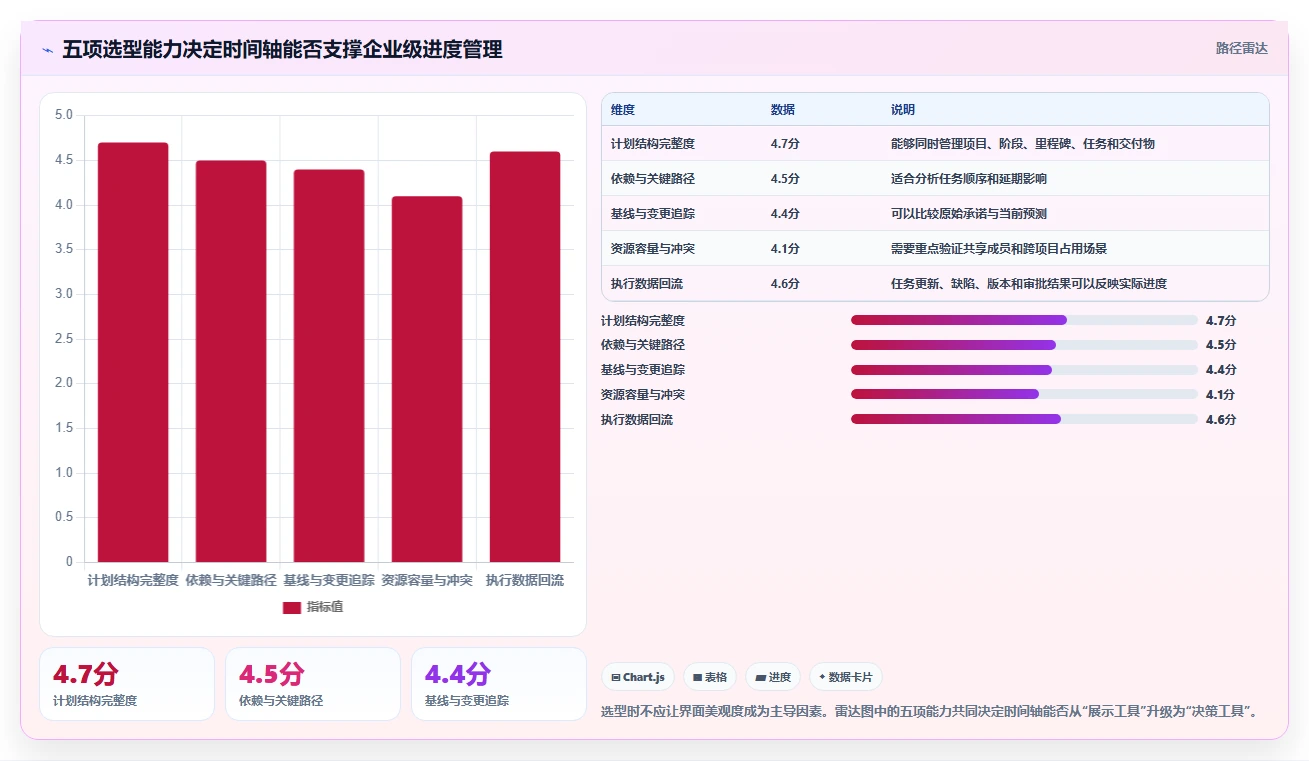Select the 进度 tag chip

pos(773,677)
